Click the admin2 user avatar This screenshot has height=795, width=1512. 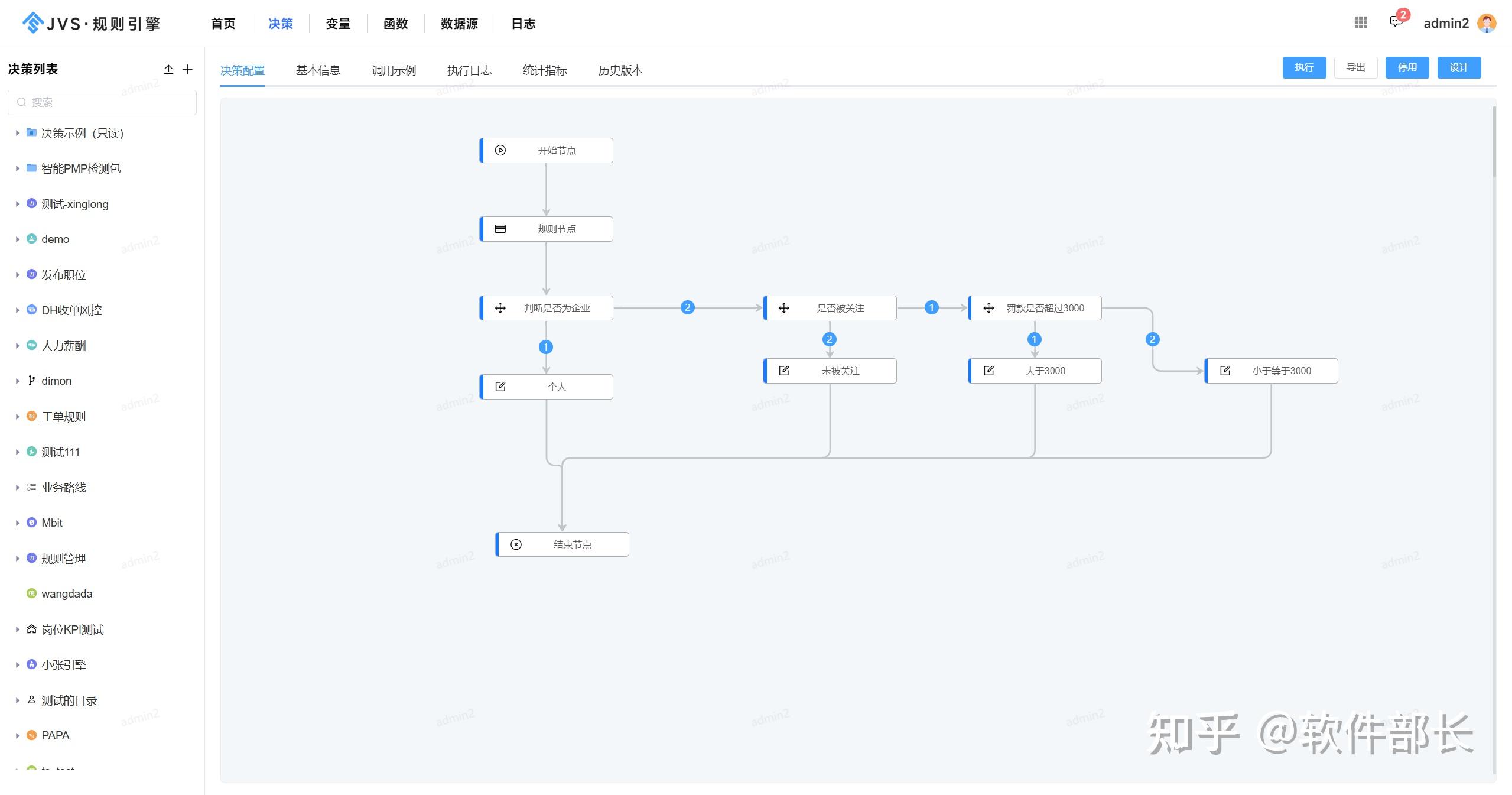[1487, 23]
